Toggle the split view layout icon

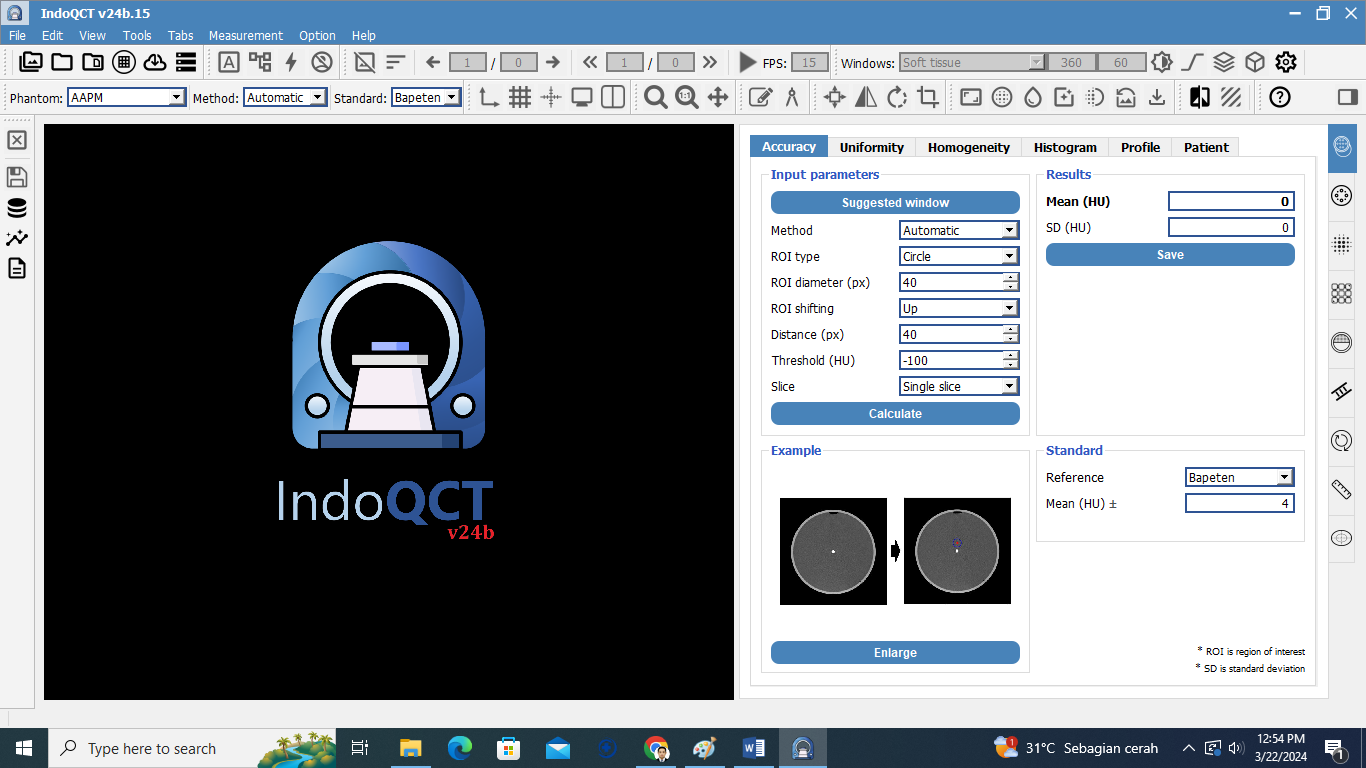613,97
